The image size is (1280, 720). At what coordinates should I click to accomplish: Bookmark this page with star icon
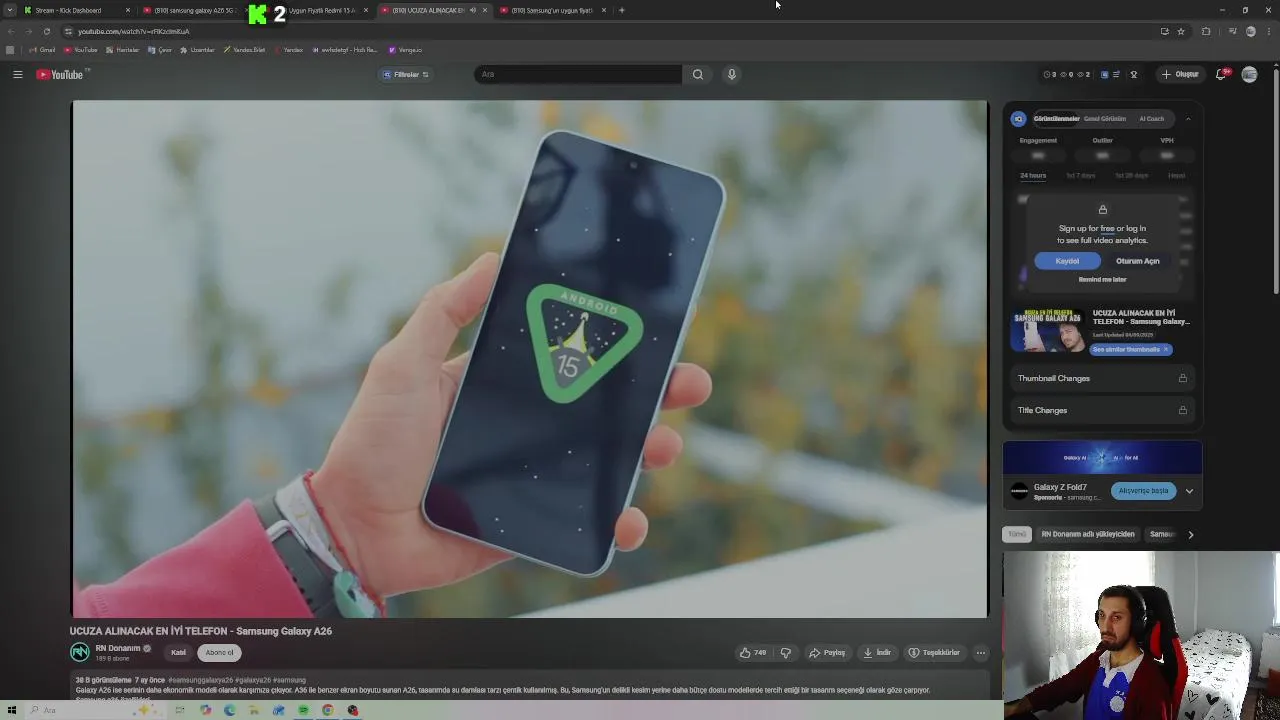coord(1181,31)
